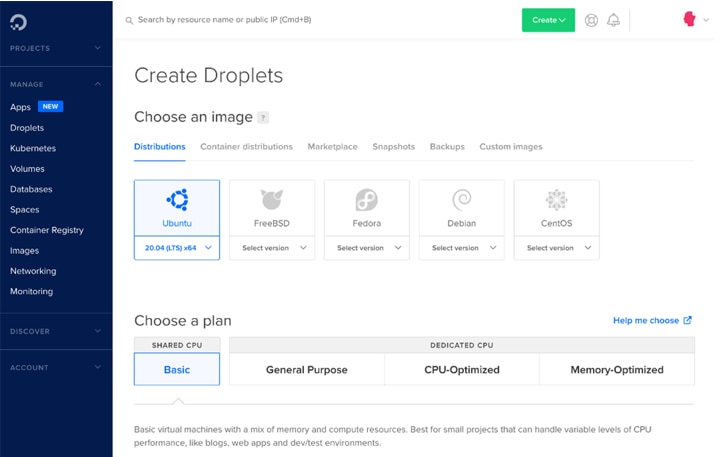The width and height of the screenshot is (727, 457).
Task: Switch to the Backups tab
Action: [447, 147]
